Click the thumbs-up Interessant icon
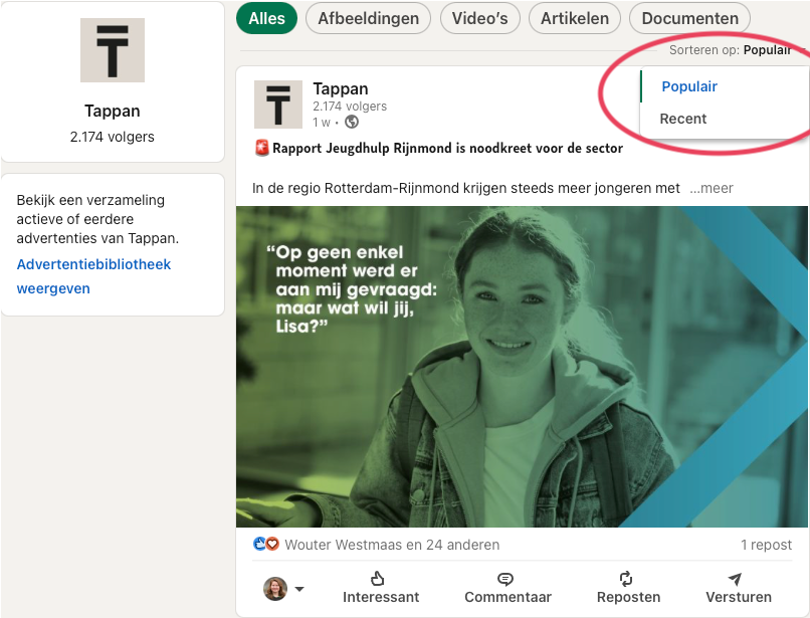Viewport: 810px width, 618px height. tap(378, 578)
